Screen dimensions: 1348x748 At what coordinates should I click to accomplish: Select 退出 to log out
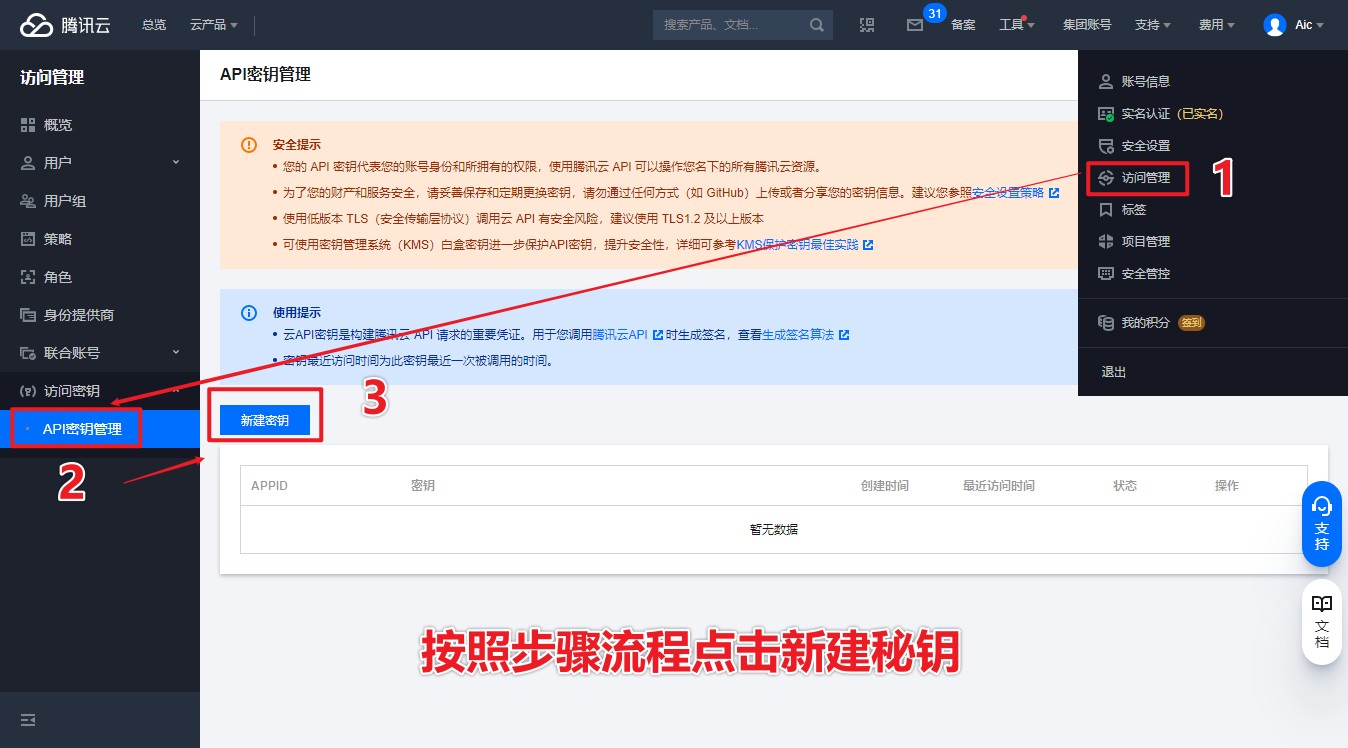pyautogui.click(x=1113, y=372)
